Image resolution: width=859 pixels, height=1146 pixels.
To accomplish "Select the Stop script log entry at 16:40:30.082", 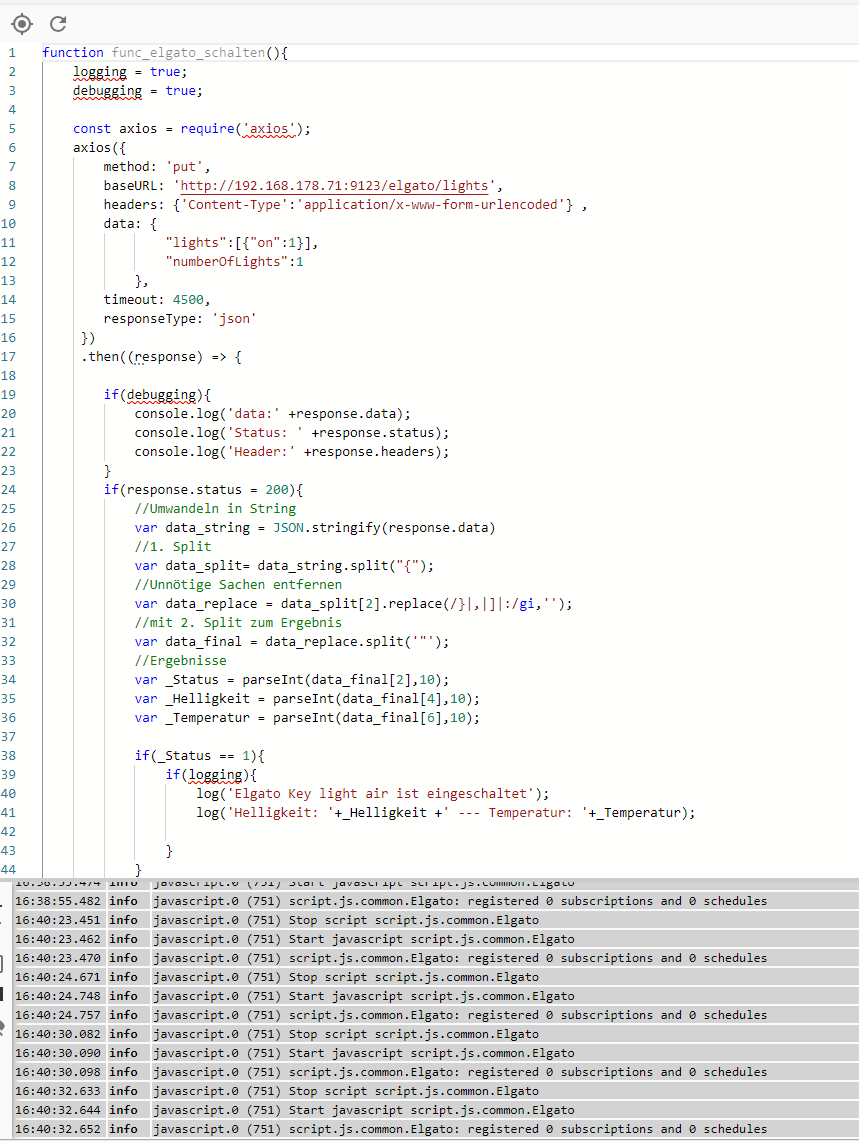I will pyautogui.click(x=436, y=1034).
